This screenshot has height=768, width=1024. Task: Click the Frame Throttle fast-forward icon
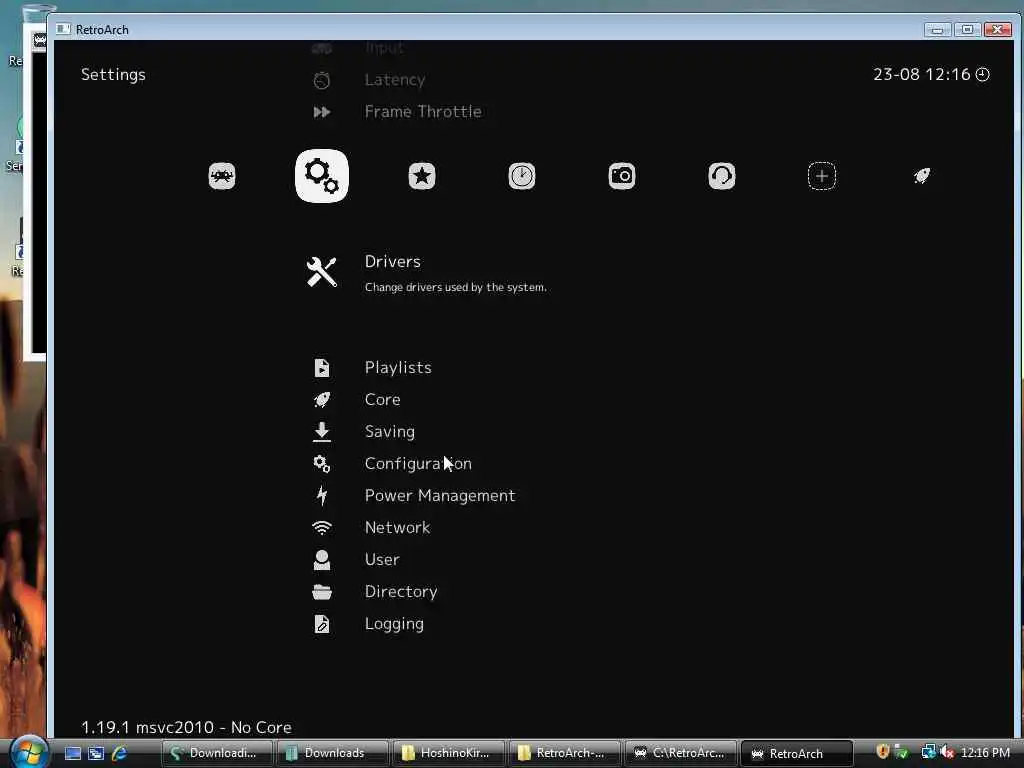(322, 112)
